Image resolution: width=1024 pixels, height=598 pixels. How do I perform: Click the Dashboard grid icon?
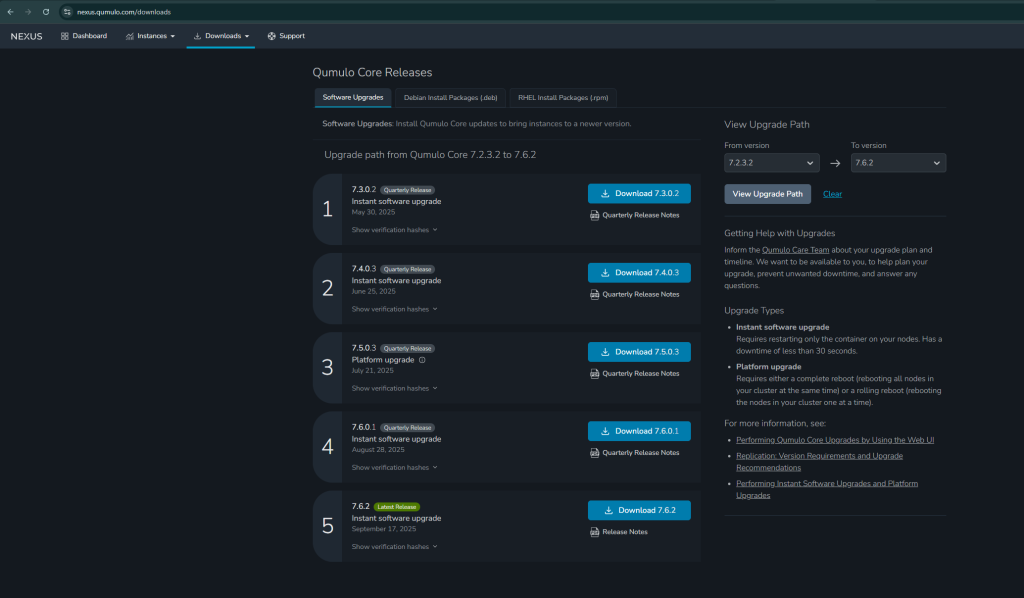point(65,36)
